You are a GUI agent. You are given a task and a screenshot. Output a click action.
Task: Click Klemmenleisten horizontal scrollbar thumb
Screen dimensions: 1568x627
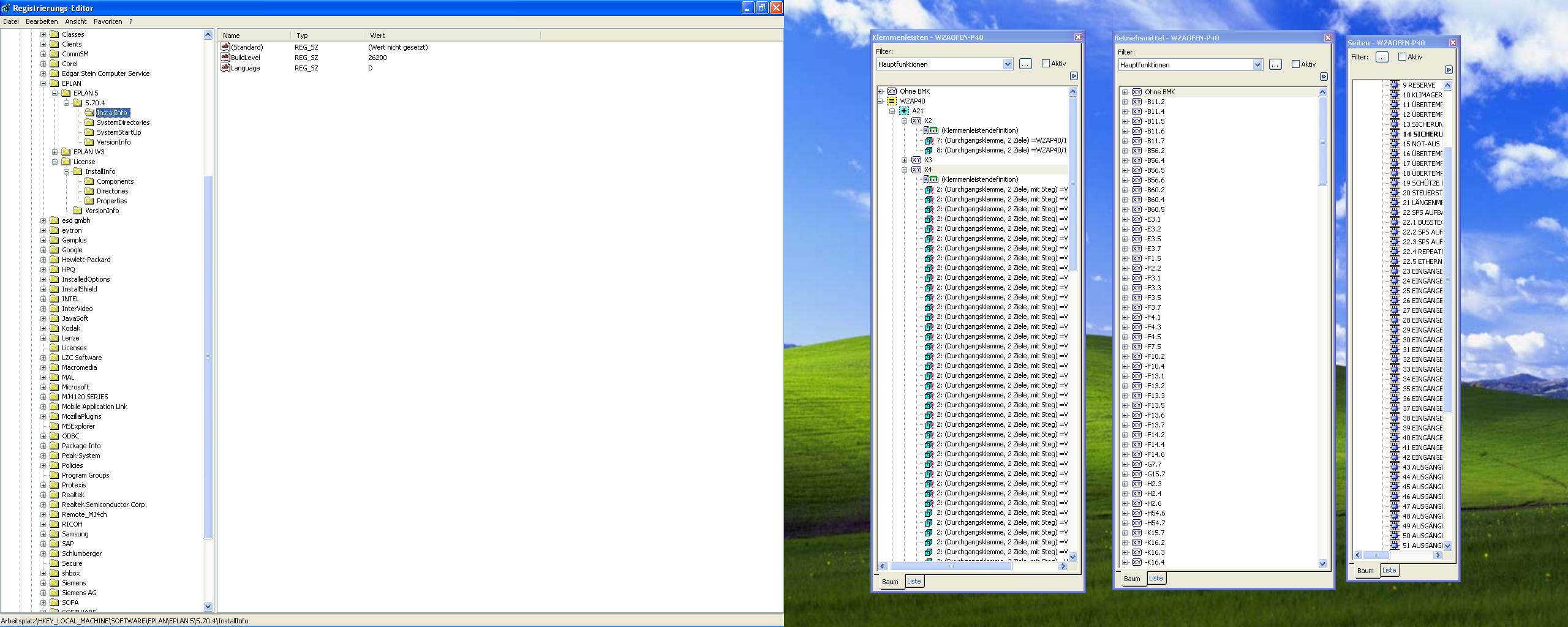[951, 566]
